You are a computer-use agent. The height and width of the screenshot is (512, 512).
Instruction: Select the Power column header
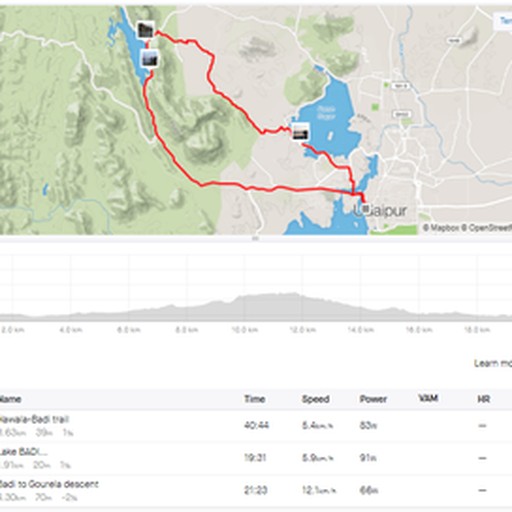click(x=373, y=399)
